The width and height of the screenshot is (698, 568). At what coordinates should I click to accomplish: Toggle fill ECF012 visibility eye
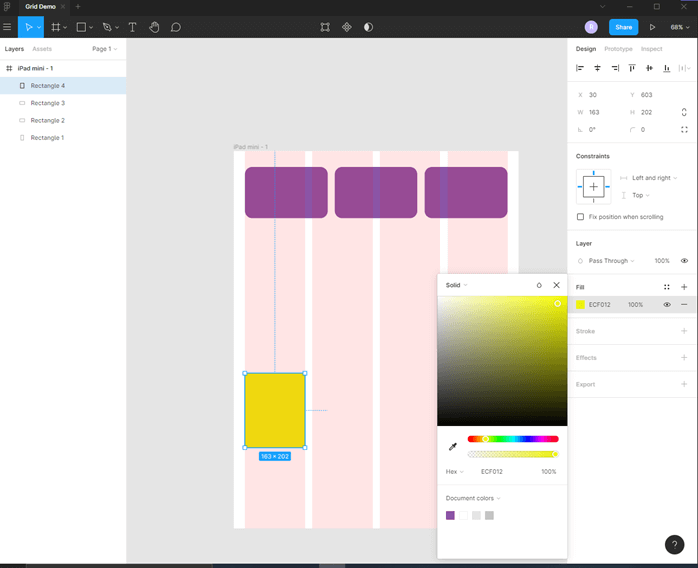coord(667,304)
